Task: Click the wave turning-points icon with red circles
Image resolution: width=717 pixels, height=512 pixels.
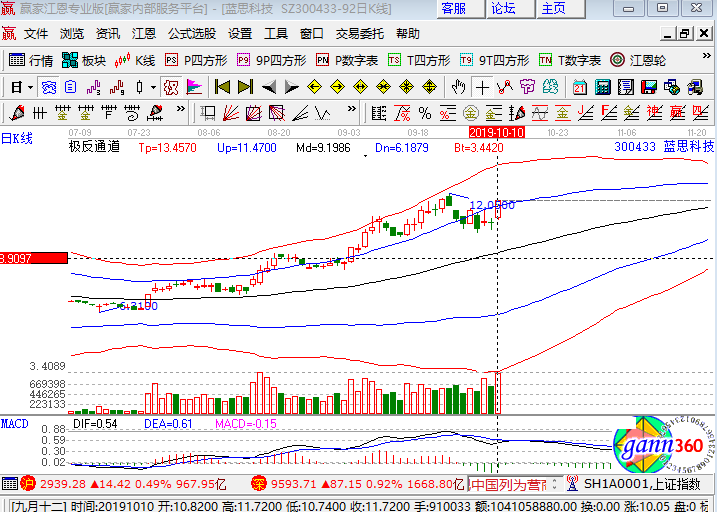Action: [x=505, y=87]
